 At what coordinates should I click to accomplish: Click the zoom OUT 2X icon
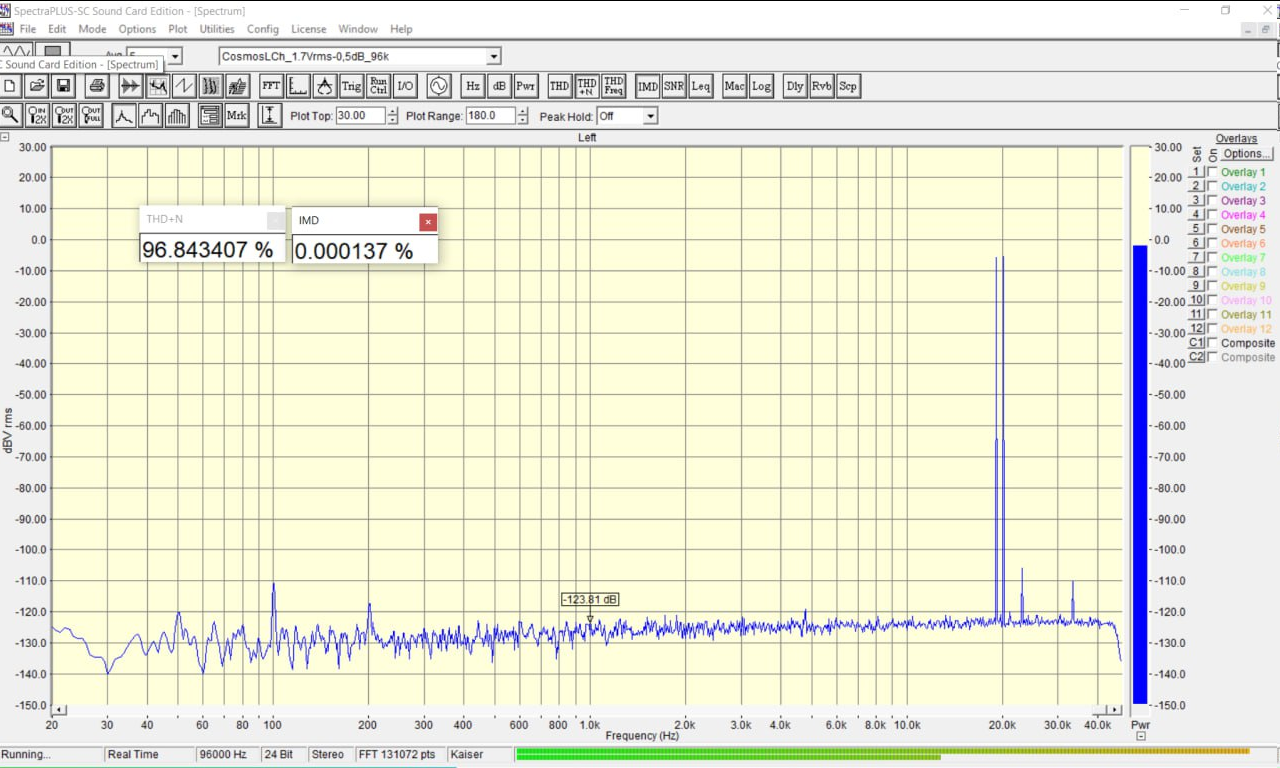pos(64,115)
